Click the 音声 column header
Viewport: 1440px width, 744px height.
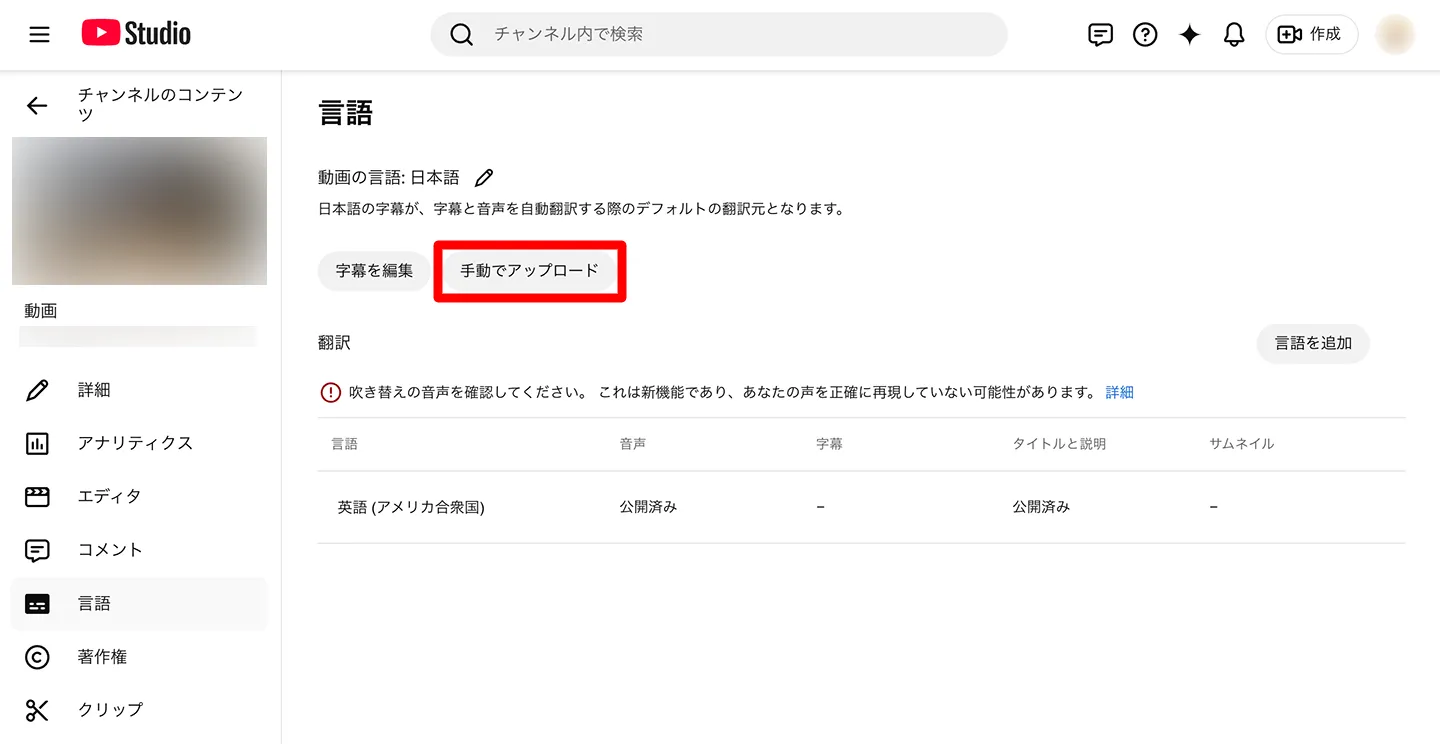[x=633, y=443]
